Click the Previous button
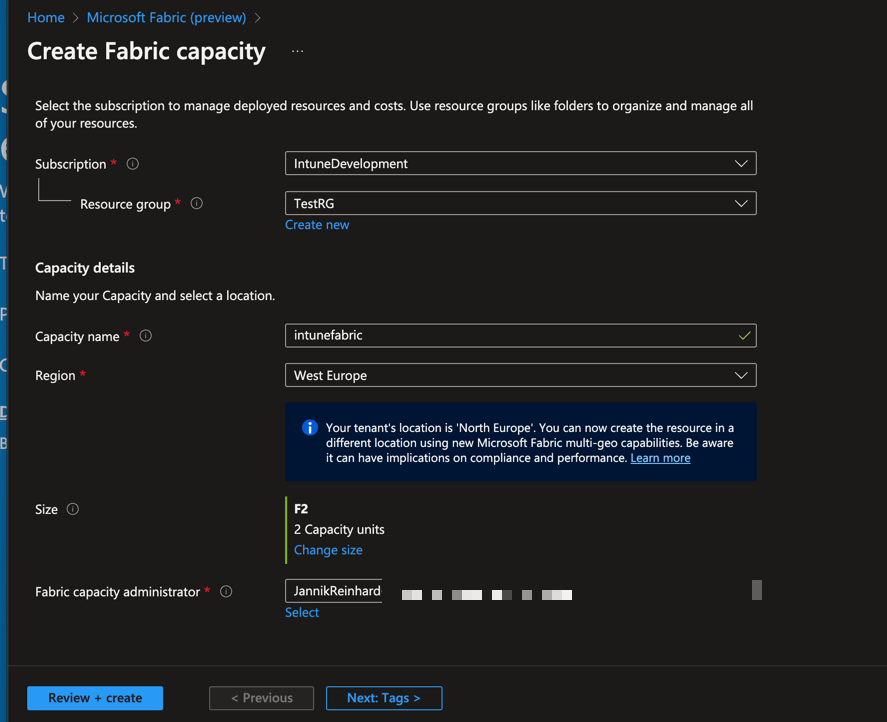Viewport: 887px width, 722px height. coord(261,698)
